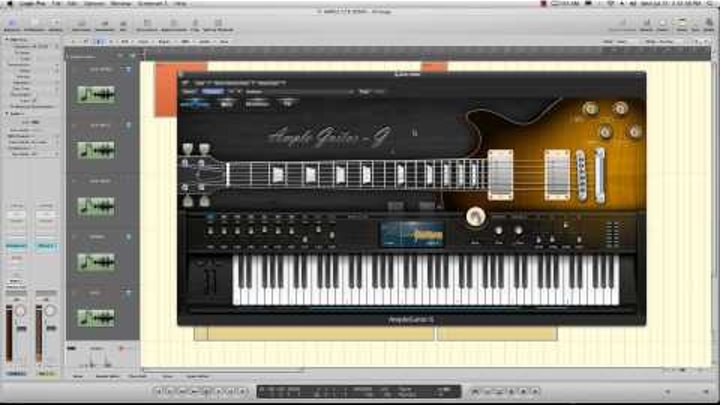720x405 pixels.
Task: Switch to the Main tab in Ample Guitar
Action: (x=195, y=102)
